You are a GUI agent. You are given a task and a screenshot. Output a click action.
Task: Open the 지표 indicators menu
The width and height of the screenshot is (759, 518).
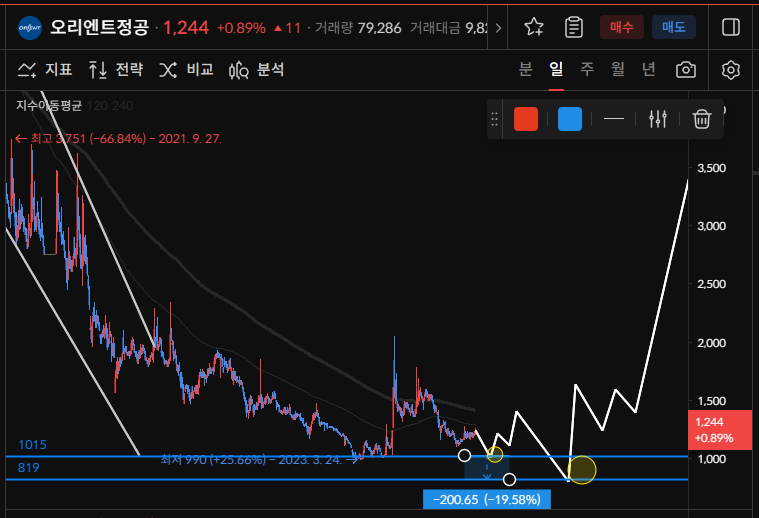pyautogui.click(x=45, y=70)
